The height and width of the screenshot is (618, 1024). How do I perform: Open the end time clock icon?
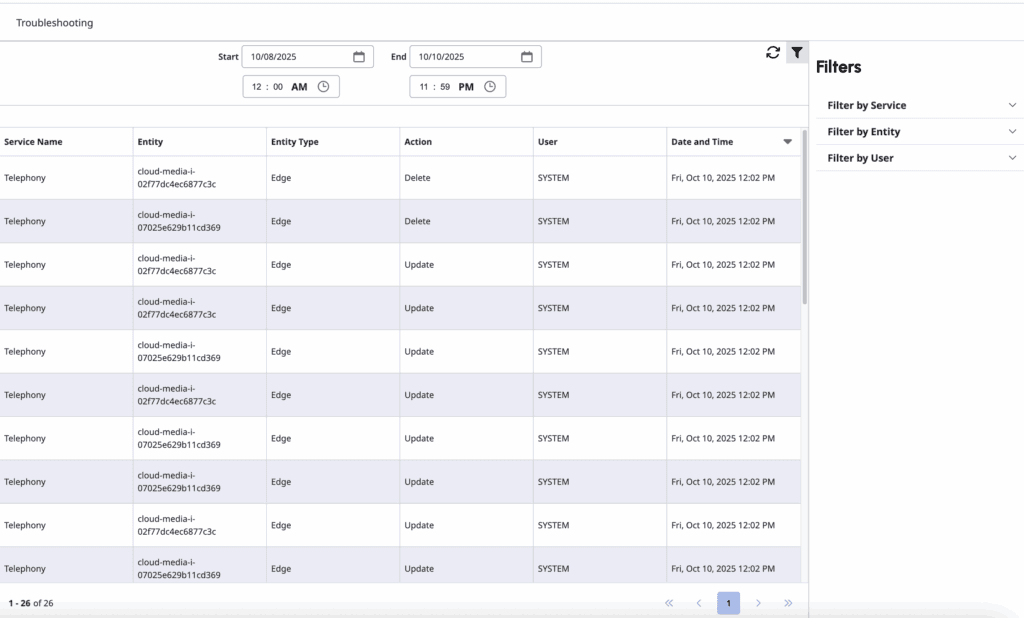[489, 86]
